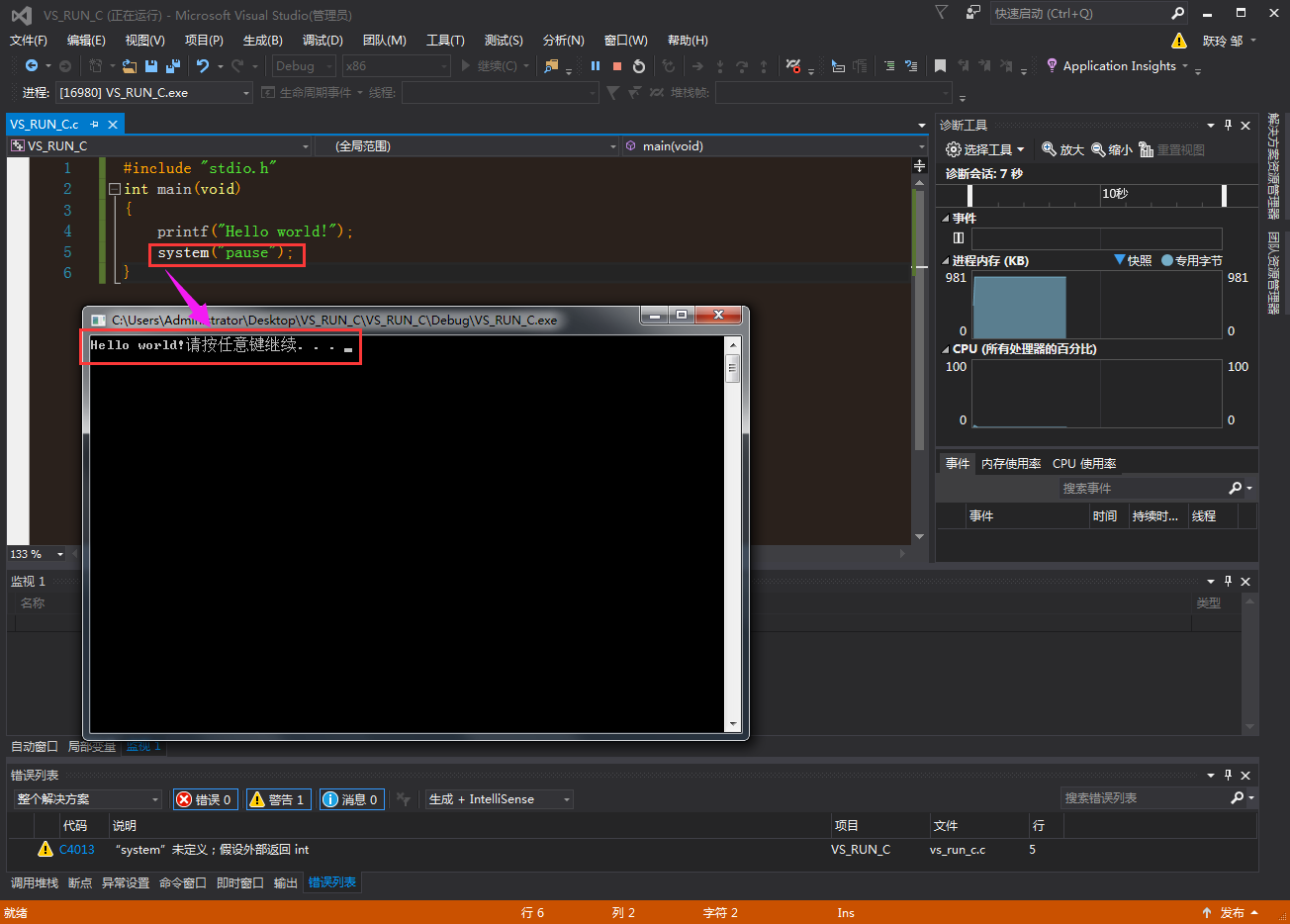1290x924 pixels.
Task: Click the Save All toolbar icon
Action: pos(173,66)
